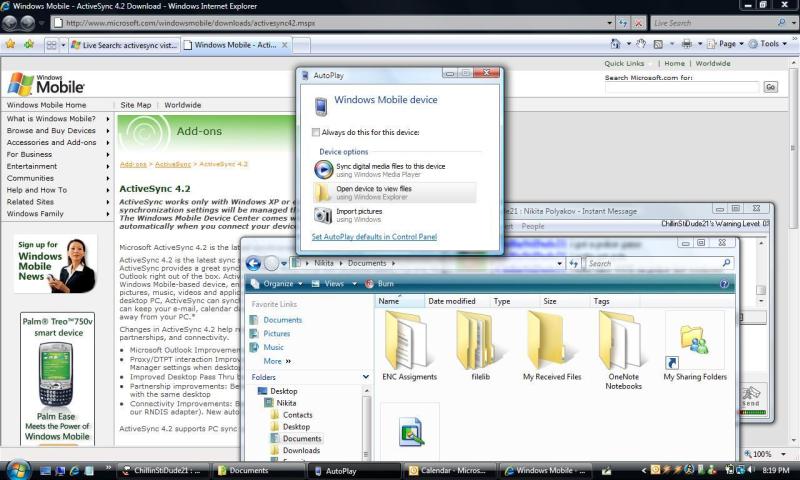Select My Sharing Folders shortcut
Viewport: 800px width, 480px height.
(x=695, y=346)
